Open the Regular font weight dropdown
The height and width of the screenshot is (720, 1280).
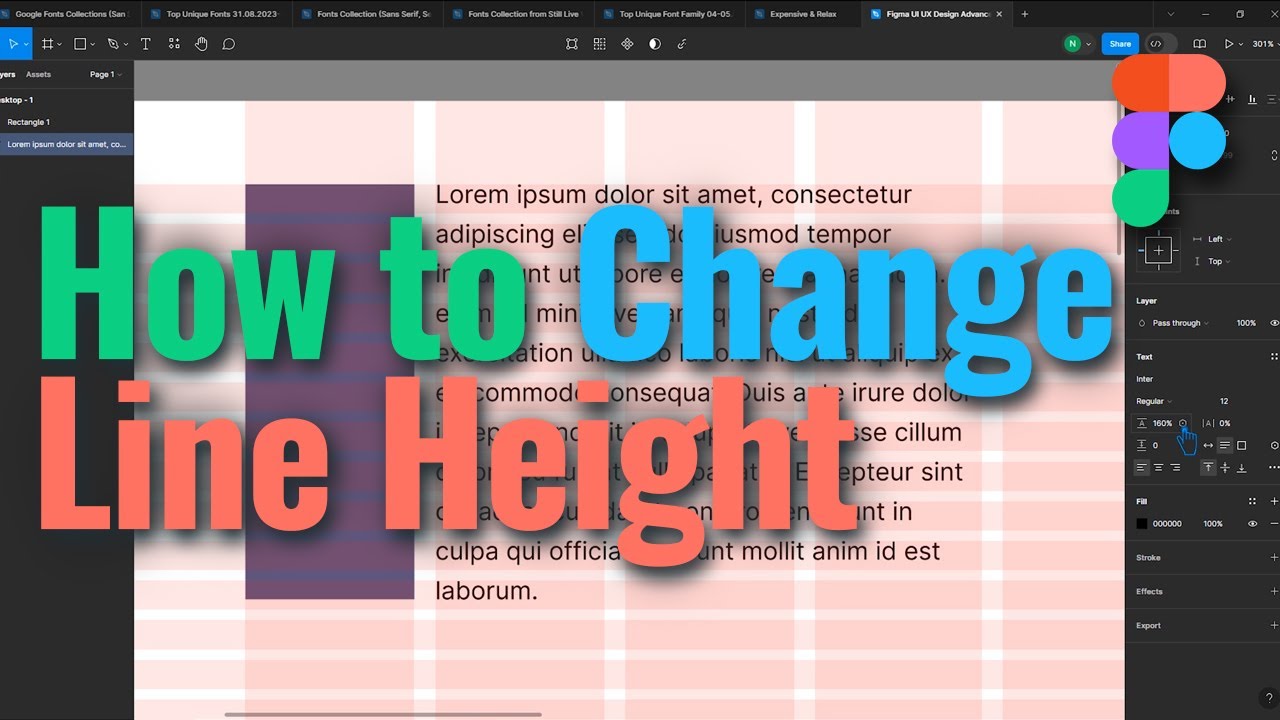tap(1152, 401)
